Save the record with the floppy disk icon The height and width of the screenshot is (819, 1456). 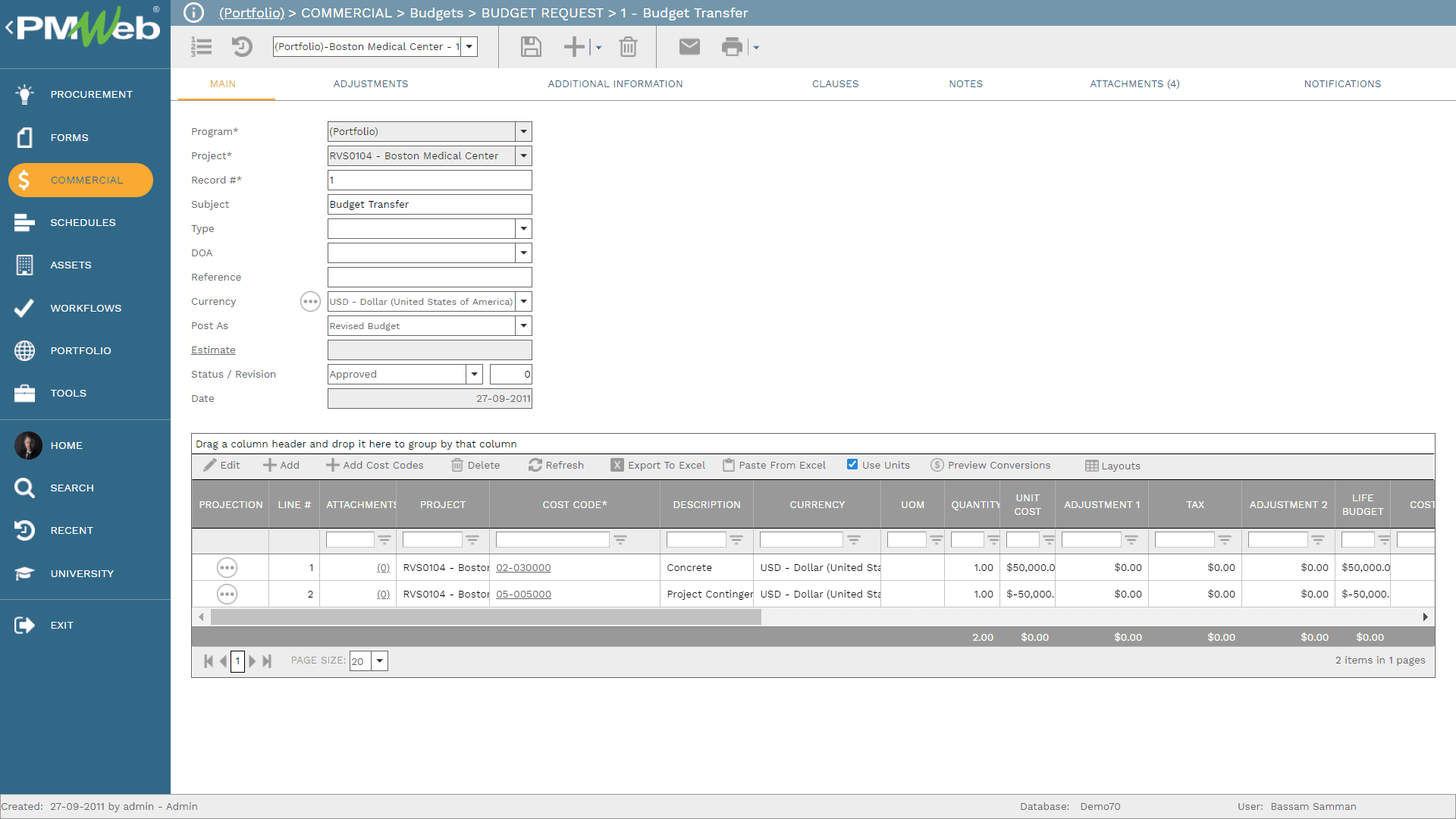(531, 47)
